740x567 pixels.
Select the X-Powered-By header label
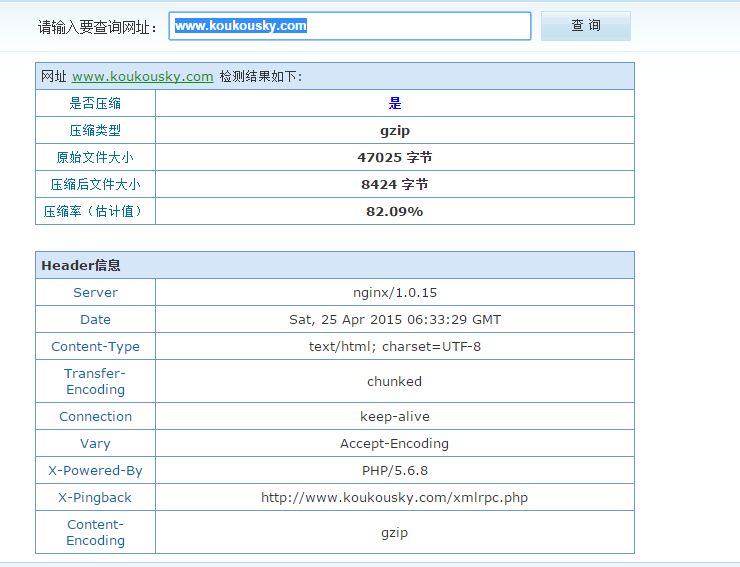[95, 471]
